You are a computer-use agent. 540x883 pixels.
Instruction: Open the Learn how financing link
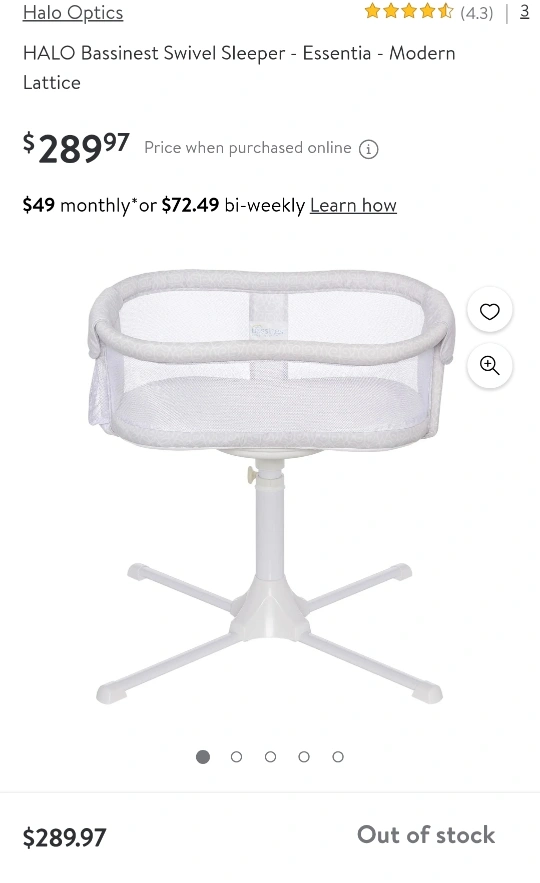tap(353, 205)
